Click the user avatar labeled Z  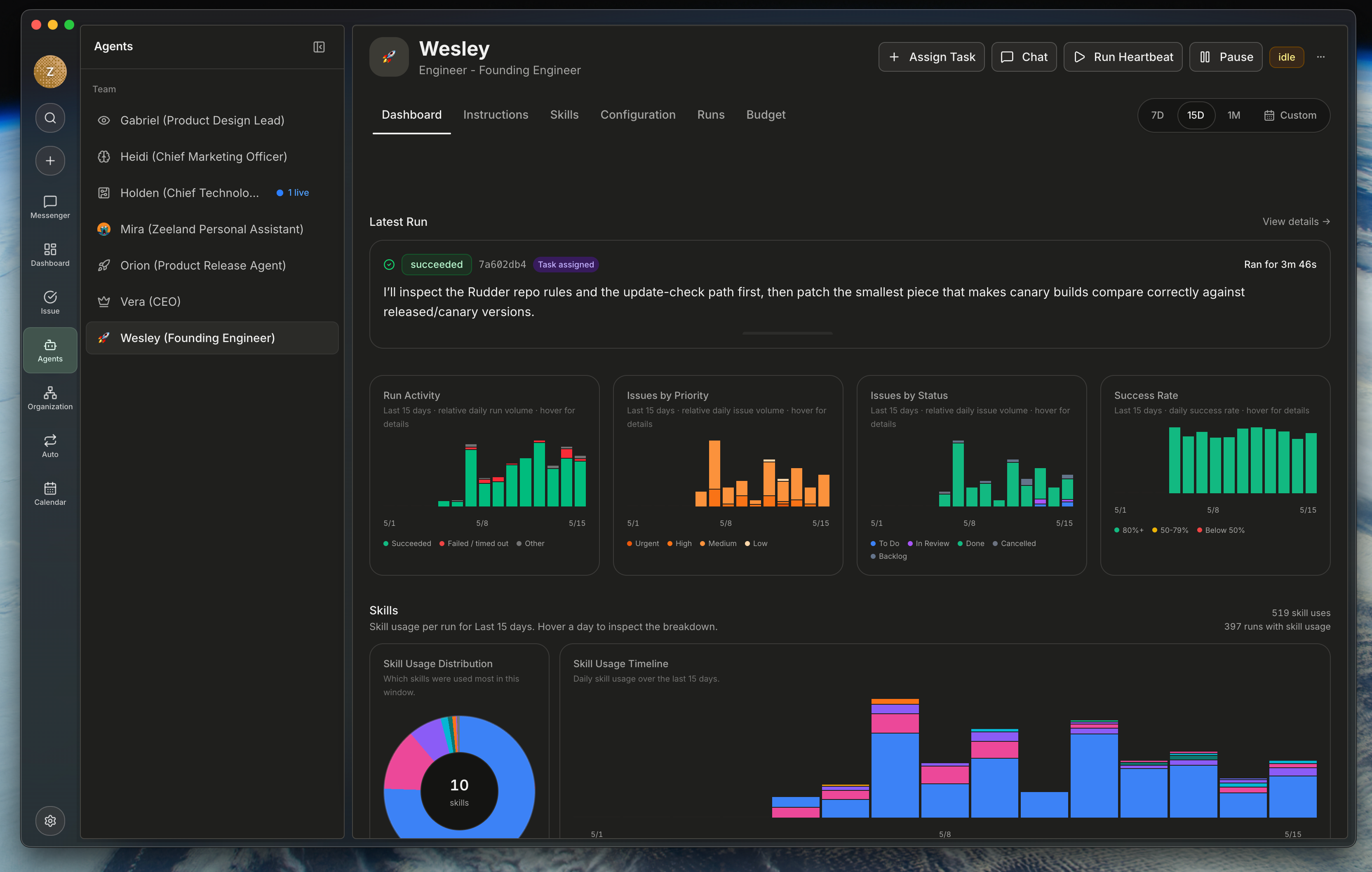coord(50,72)
